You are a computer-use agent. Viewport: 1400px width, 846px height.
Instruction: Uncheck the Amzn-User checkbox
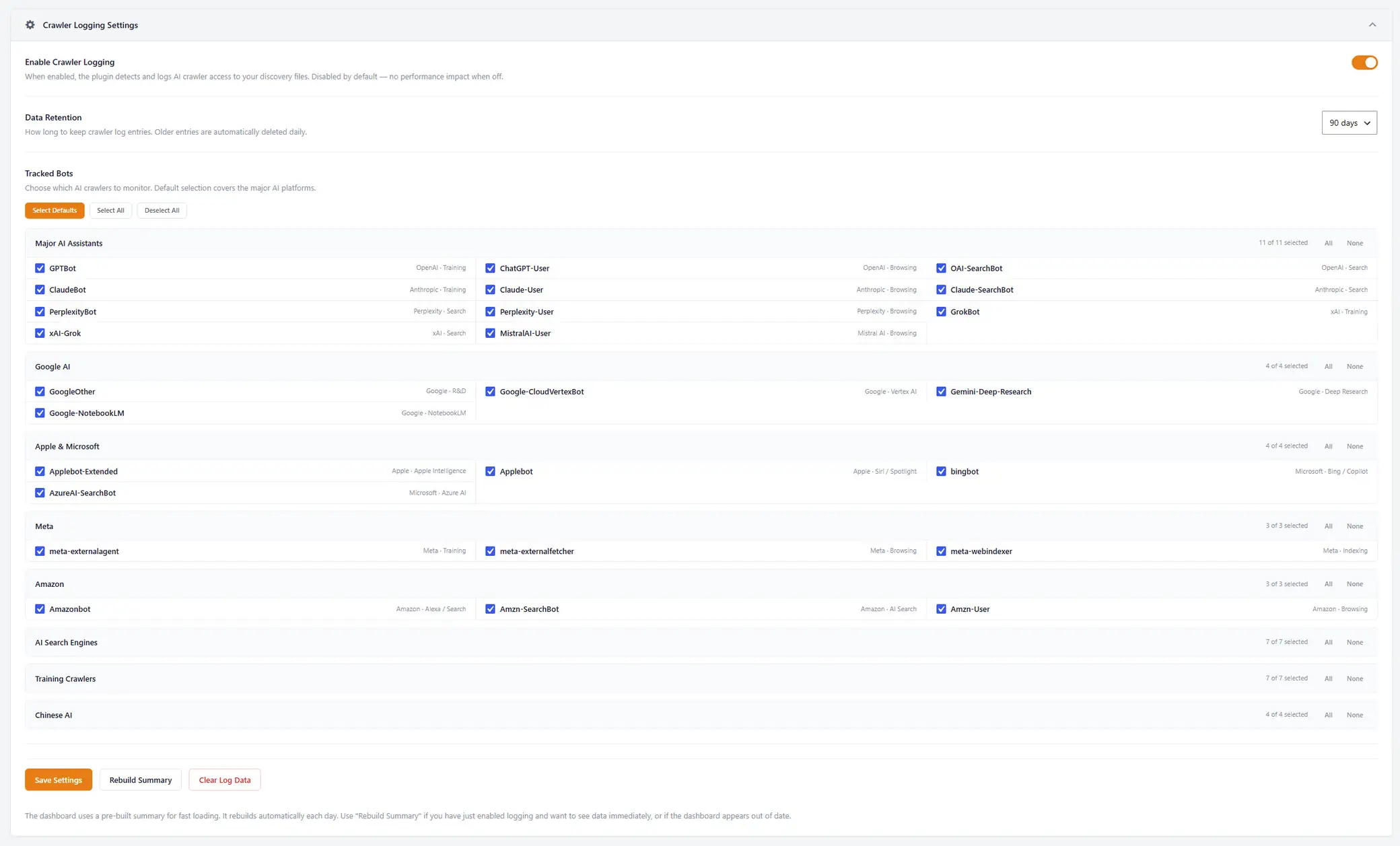tap(941, 609)
